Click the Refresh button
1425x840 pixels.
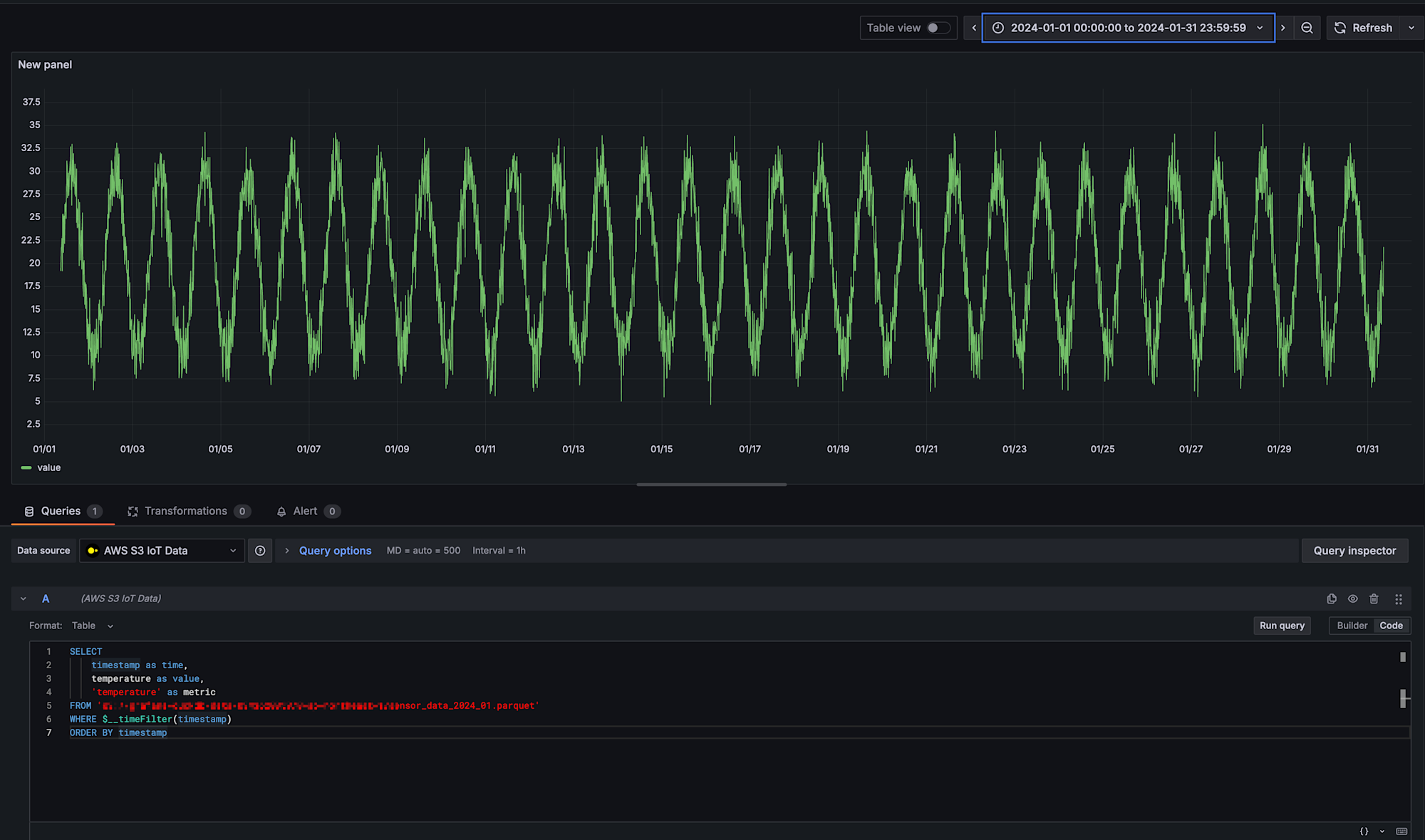[1363, 28]
